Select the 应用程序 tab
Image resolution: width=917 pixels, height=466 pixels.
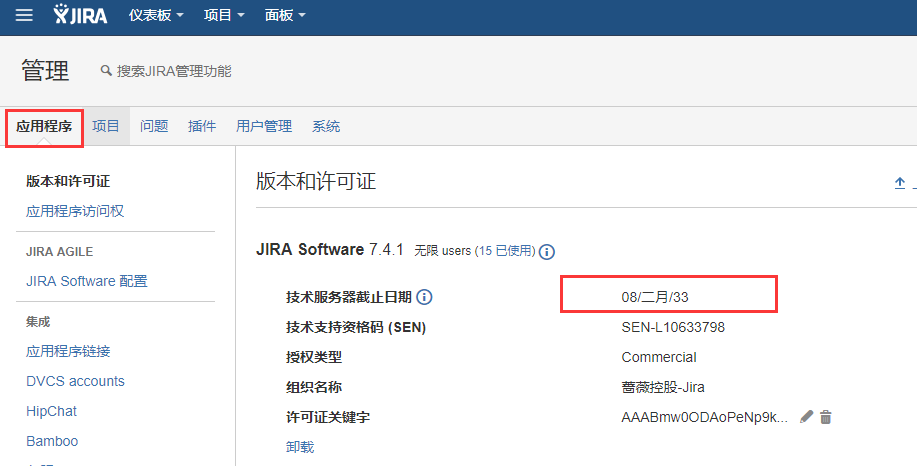coord(44,126)
